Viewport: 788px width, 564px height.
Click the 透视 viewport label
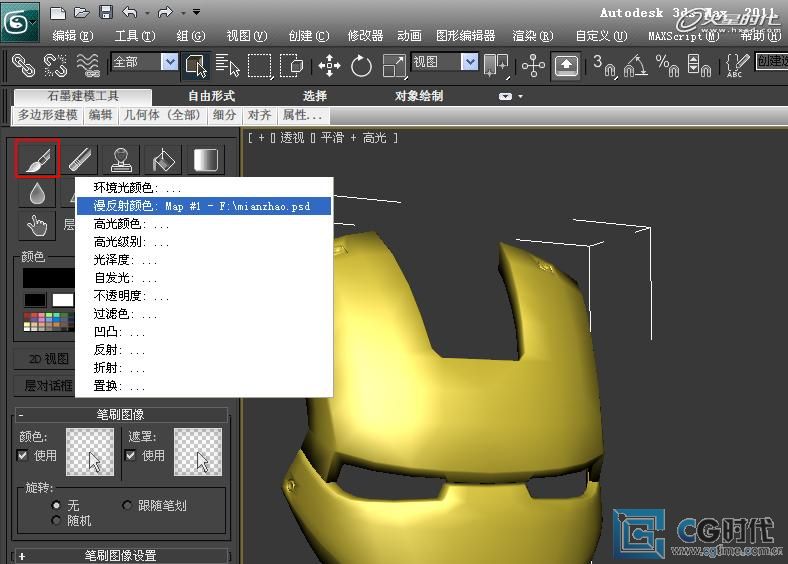(x=292, y=138)
